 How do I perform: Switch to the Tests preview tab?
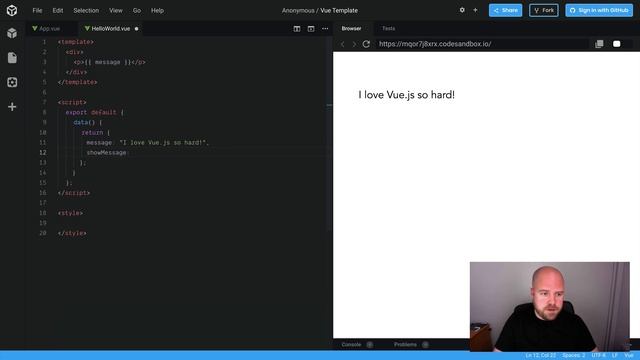(x=388, y=29)
